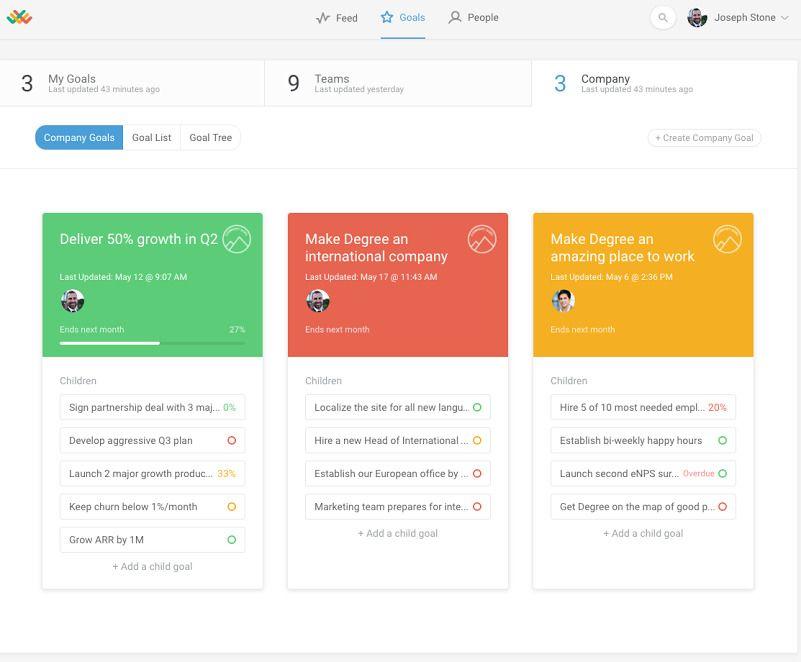This screenshot has height=662, width=801.
Task: Select the Goal List view
Action: (x=152, y=137)
